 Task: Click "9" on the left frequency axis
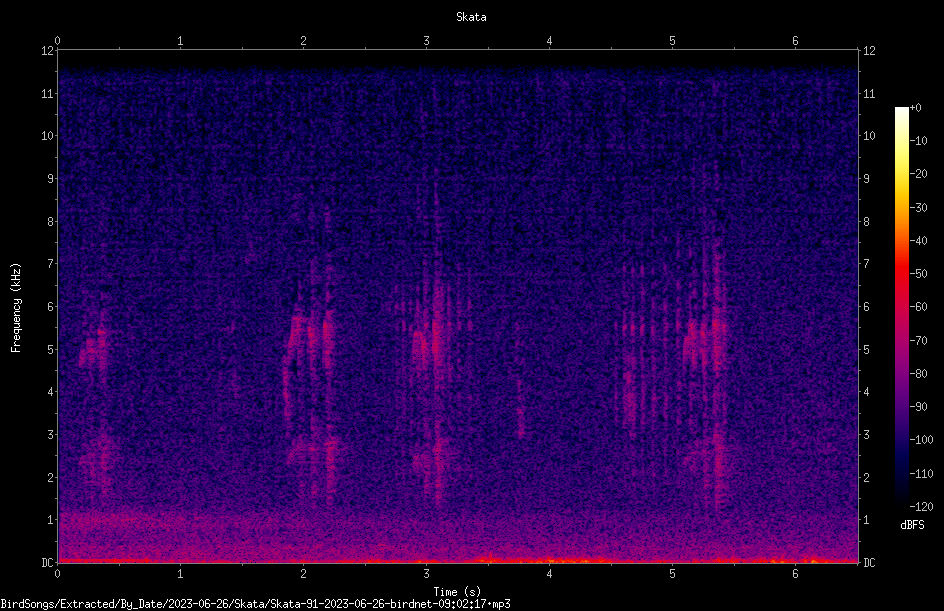pyautogui.click(x=50, y=179)
